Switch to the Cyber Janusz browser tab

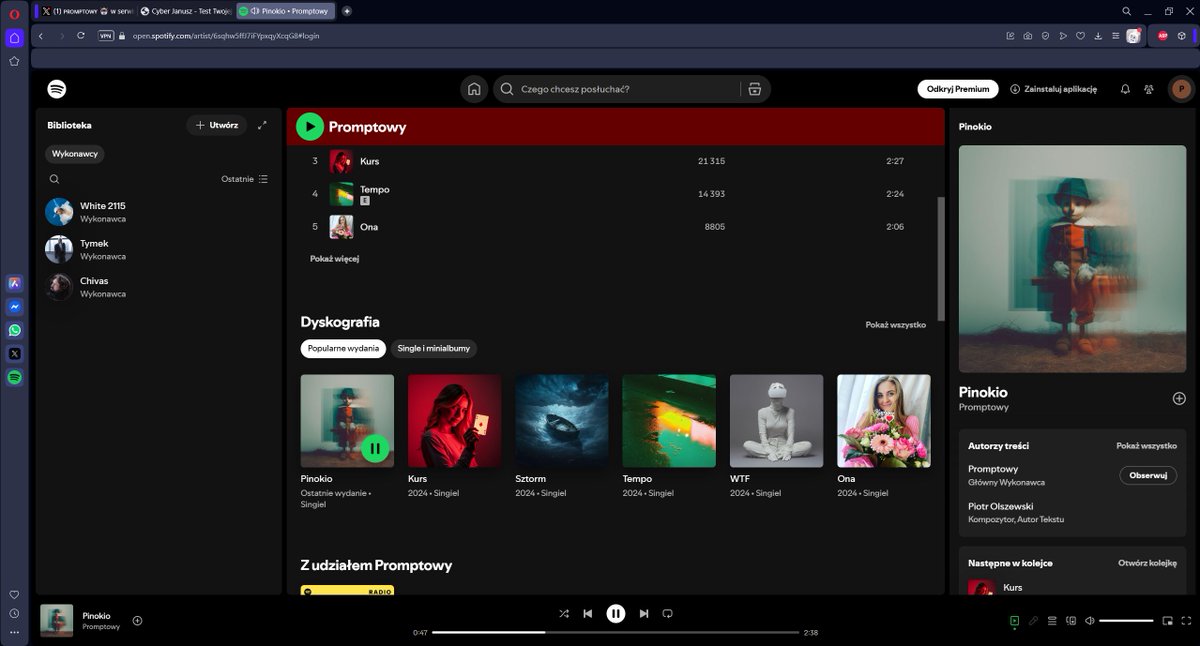click(x=185, y=11)
